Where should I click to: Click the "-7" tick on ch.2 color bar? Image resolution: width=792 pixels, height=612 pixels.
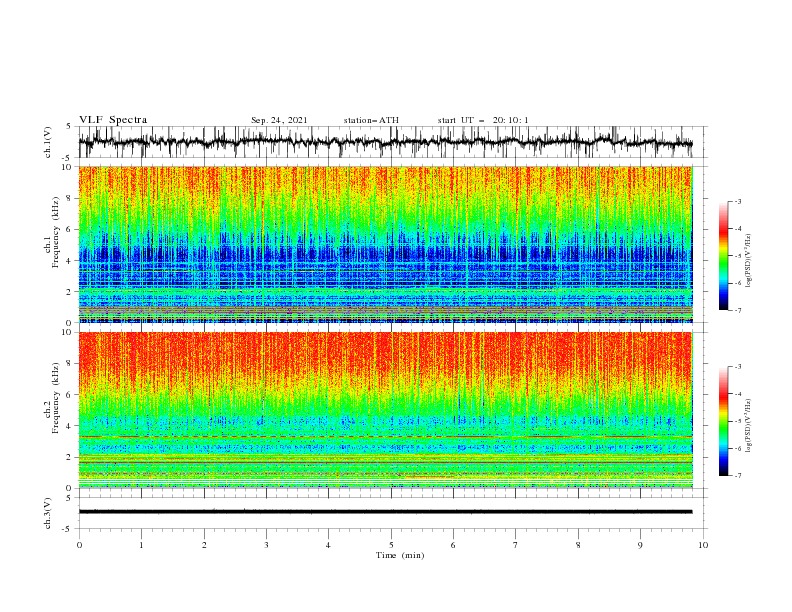(x=737, y=475)
